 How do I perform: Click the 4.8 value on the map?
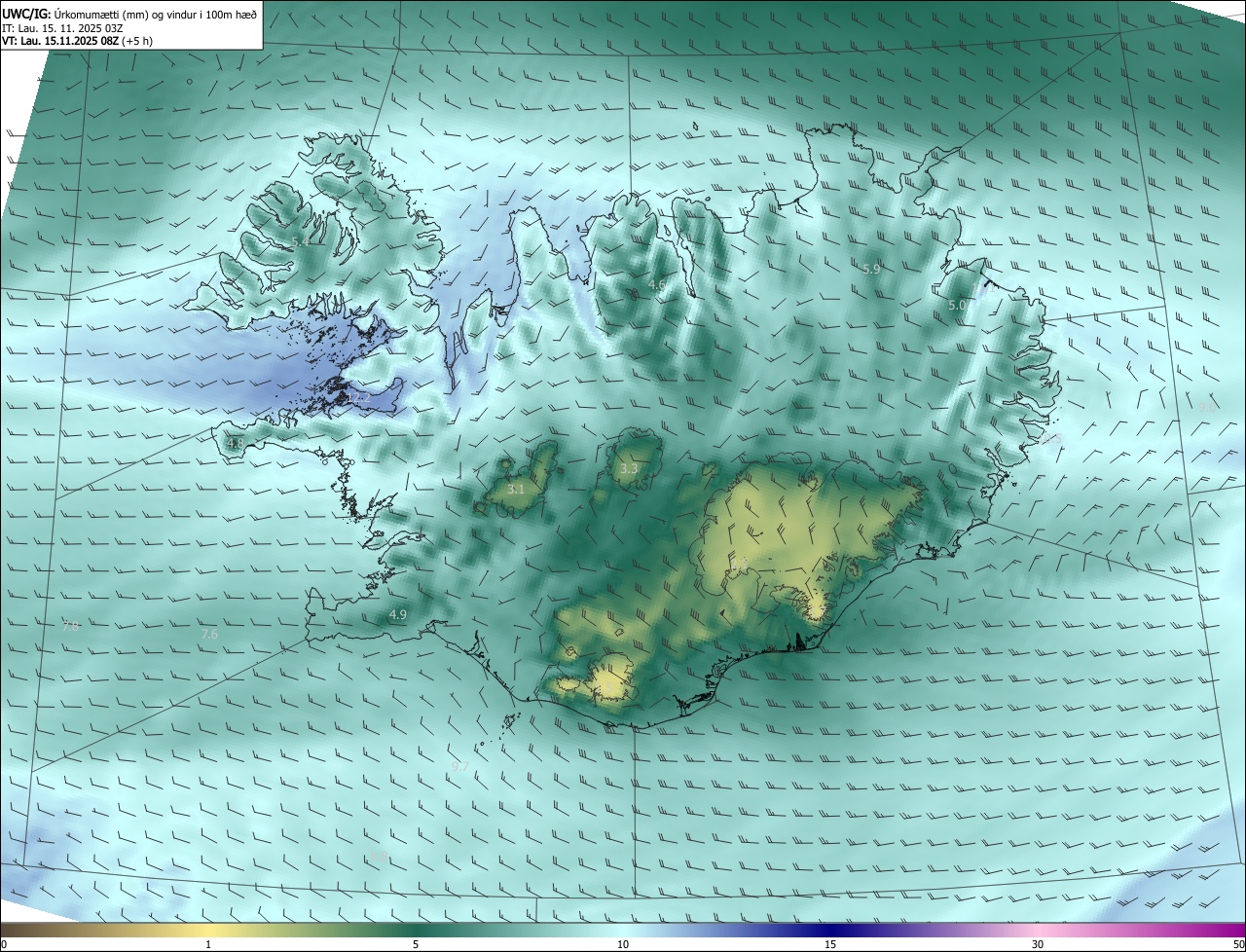pos(235,444)
